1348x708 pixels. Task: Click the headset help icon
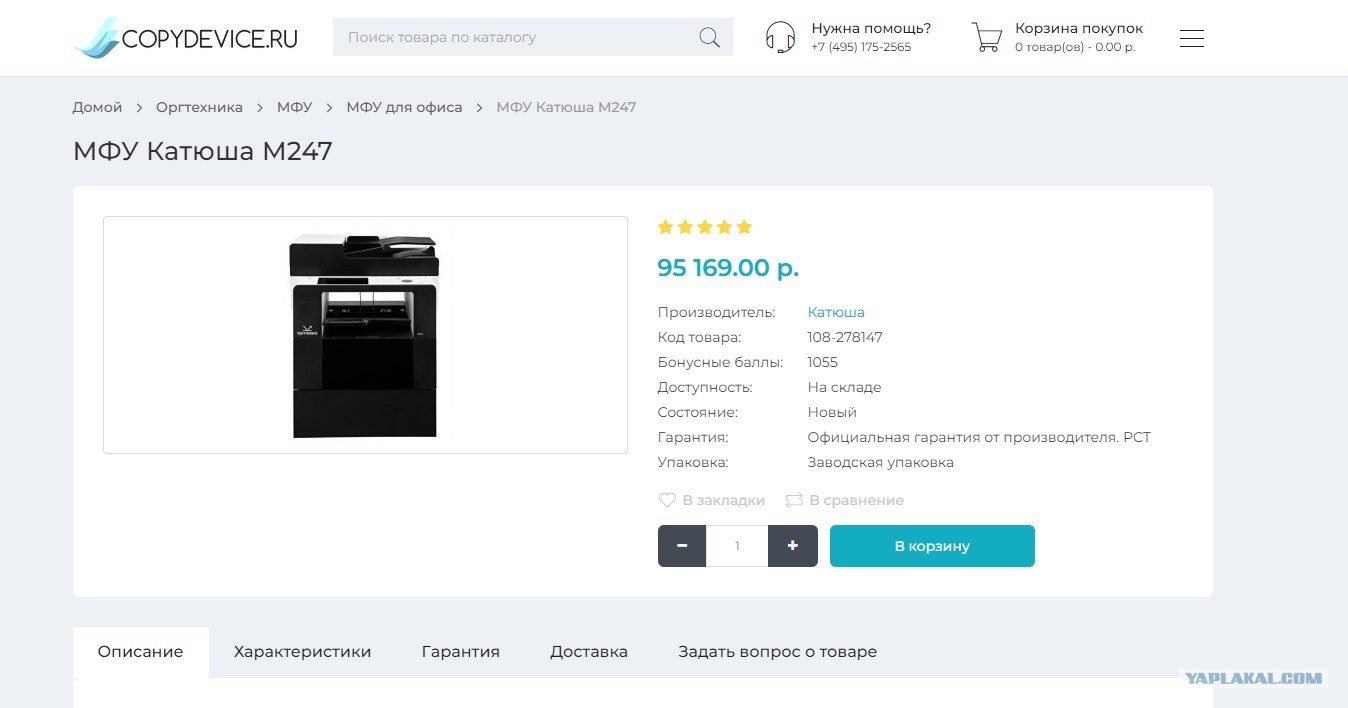pyautogui.click(x=780, y=37)
